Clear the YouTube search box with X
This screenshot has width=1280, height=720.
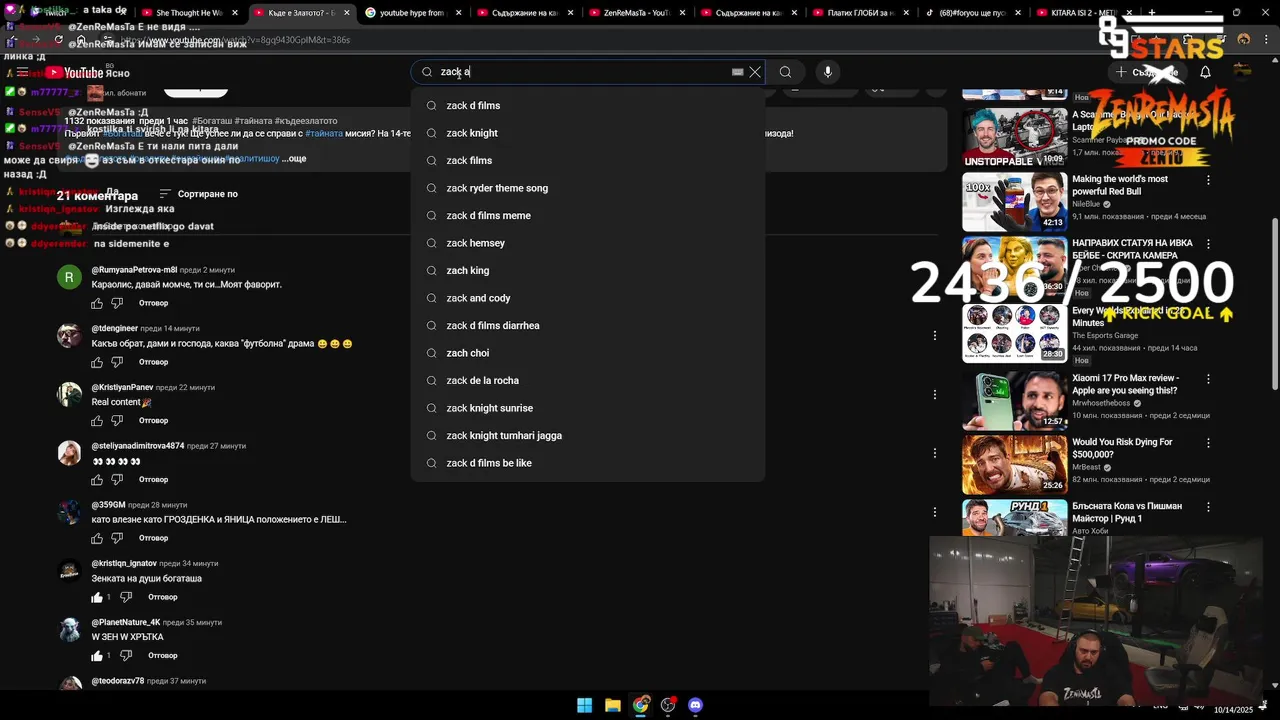[755, 72]
